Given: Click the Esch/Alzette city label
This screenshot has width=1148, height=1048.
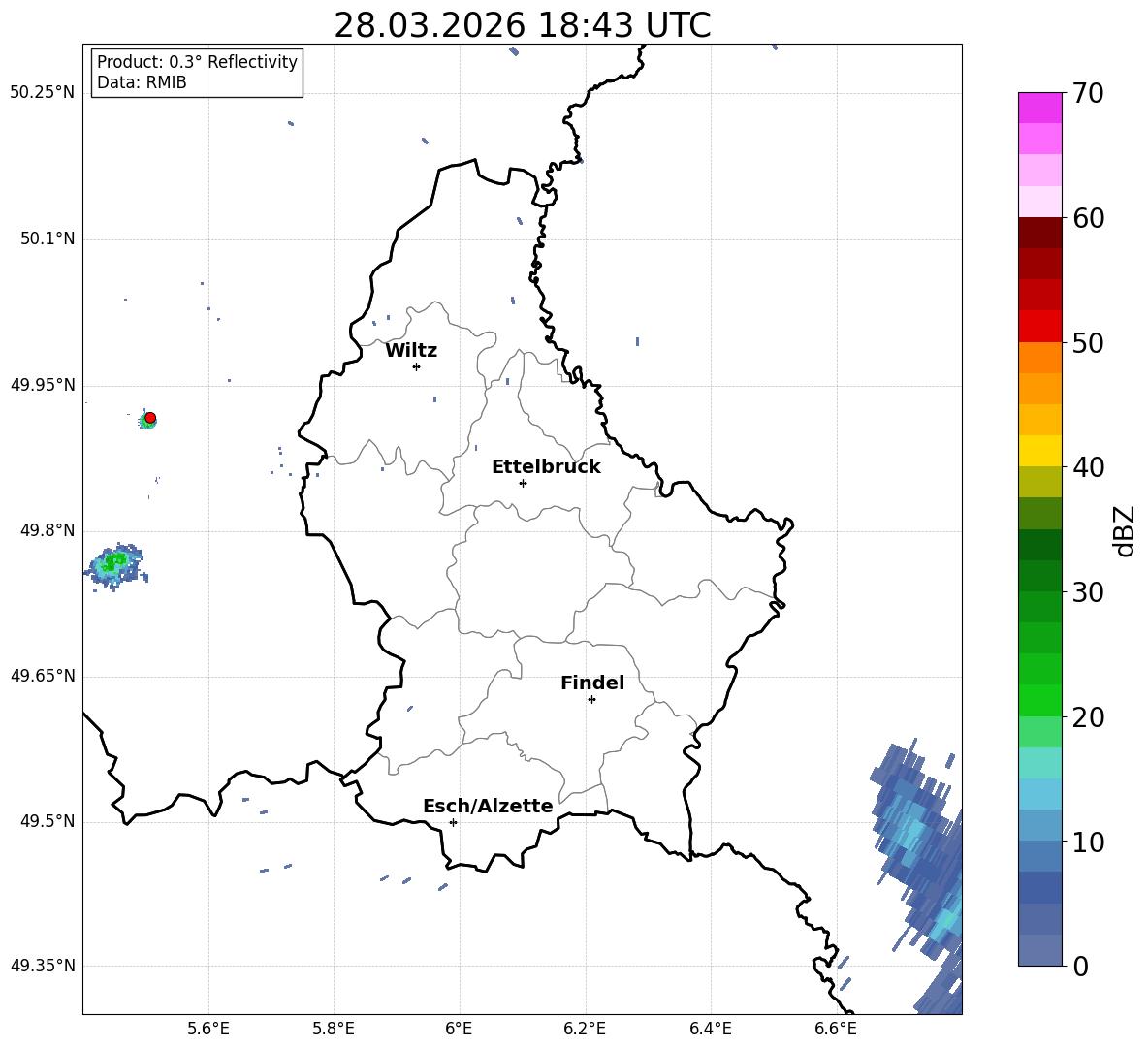Looking at the screenshot, I should point(488,806).
